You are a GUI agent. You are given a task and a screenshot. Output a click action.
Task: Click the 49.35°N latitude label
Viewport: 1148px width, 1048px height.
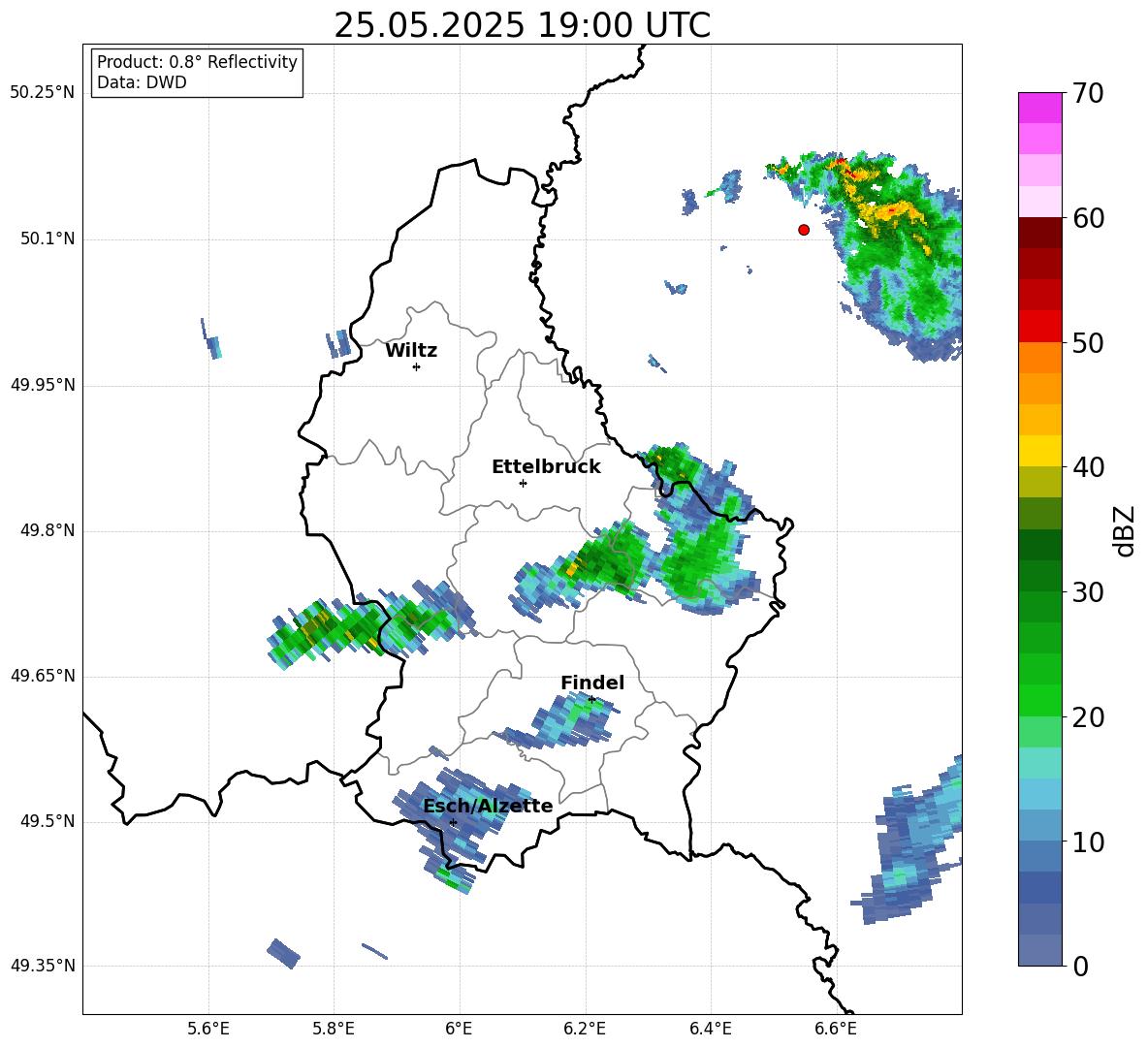43,966
